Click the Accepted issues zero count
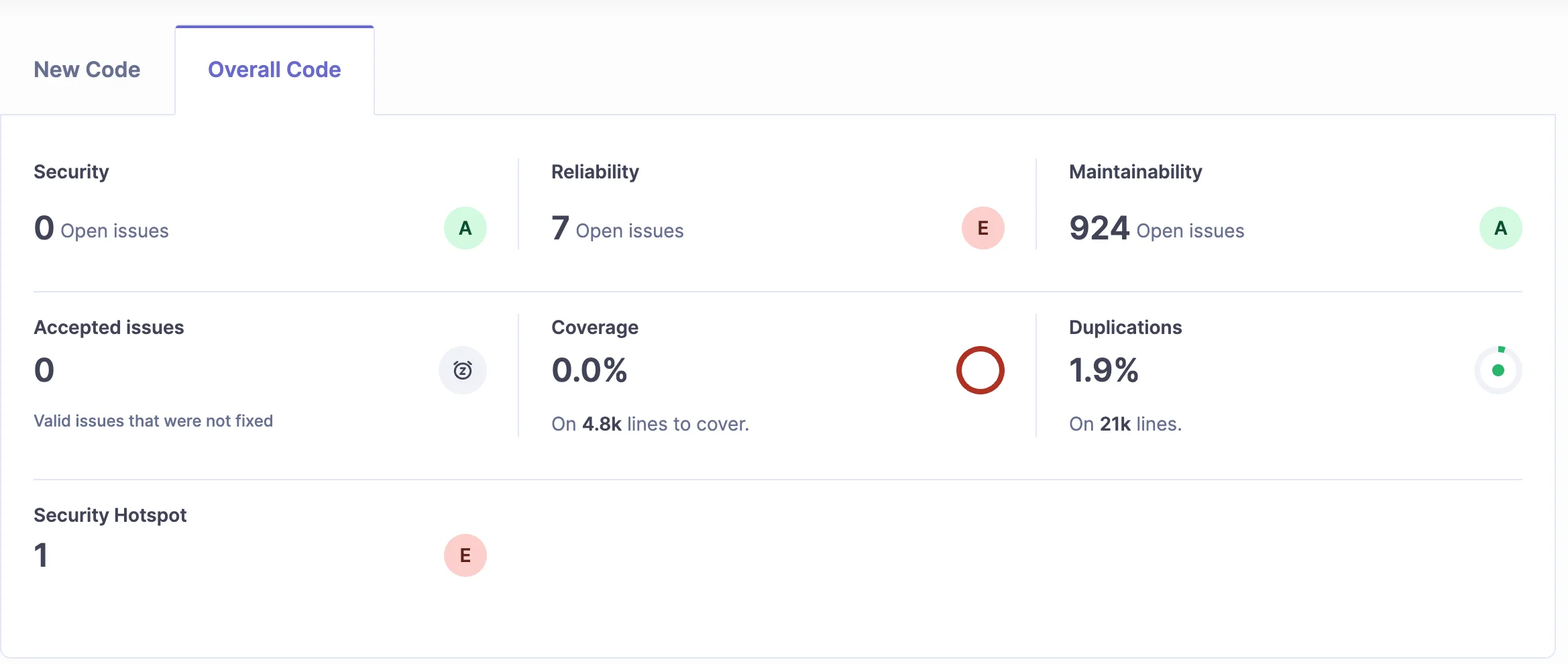Viewport: 1568px width, 664px height. pos(43,370)
